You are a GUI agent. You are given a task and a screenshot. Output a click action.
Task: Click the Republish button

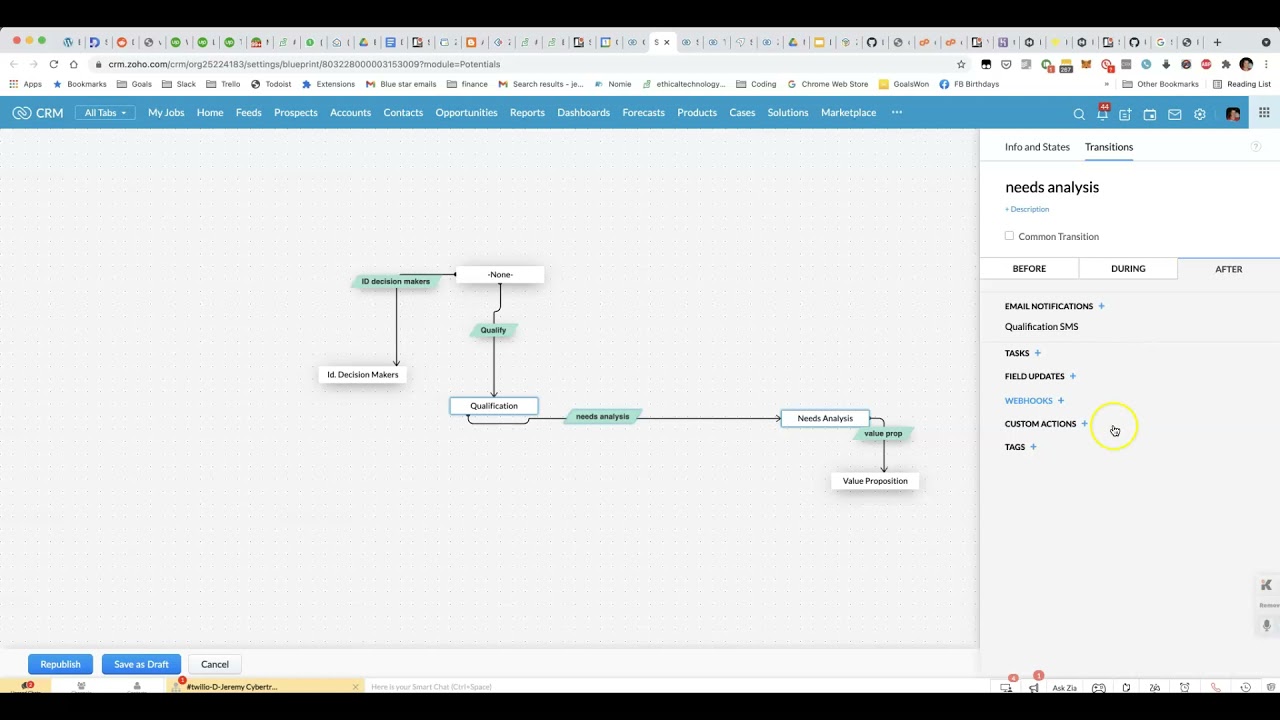60,664
